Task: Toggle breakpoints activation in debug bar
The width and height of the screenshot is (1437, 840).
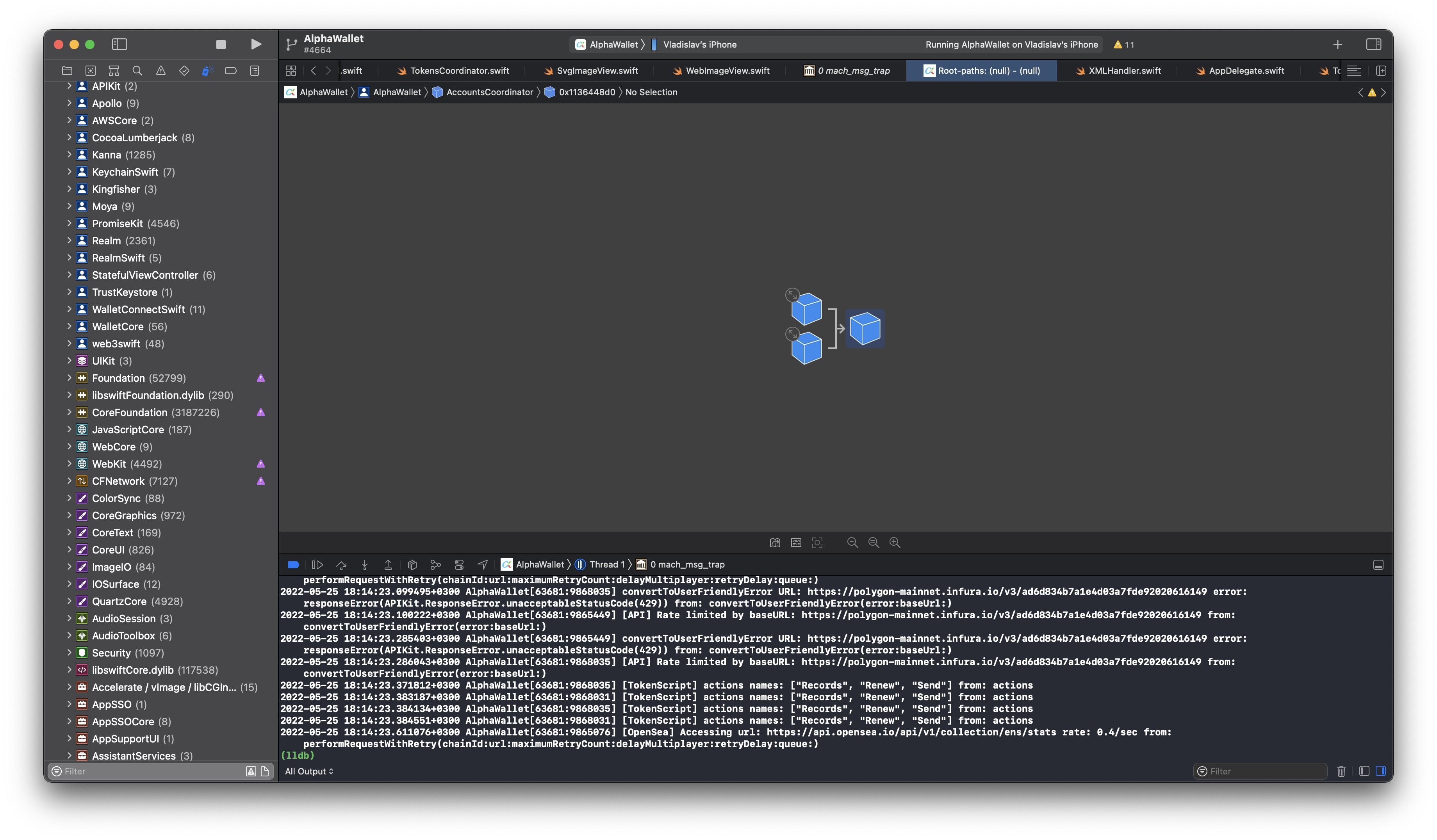Action: 293,564
